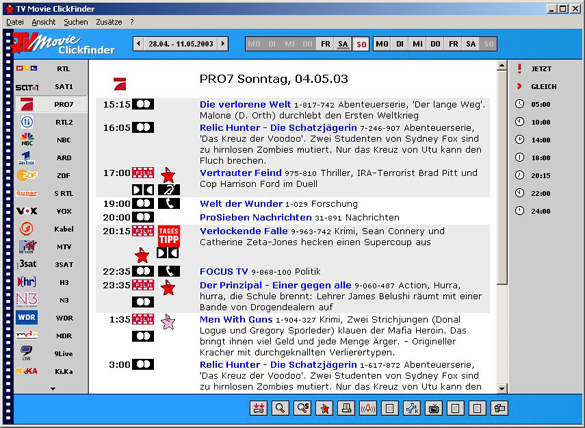The image size is (585, 428).
Task: Pick the 9Live channel logo
Action: [26, 353]
